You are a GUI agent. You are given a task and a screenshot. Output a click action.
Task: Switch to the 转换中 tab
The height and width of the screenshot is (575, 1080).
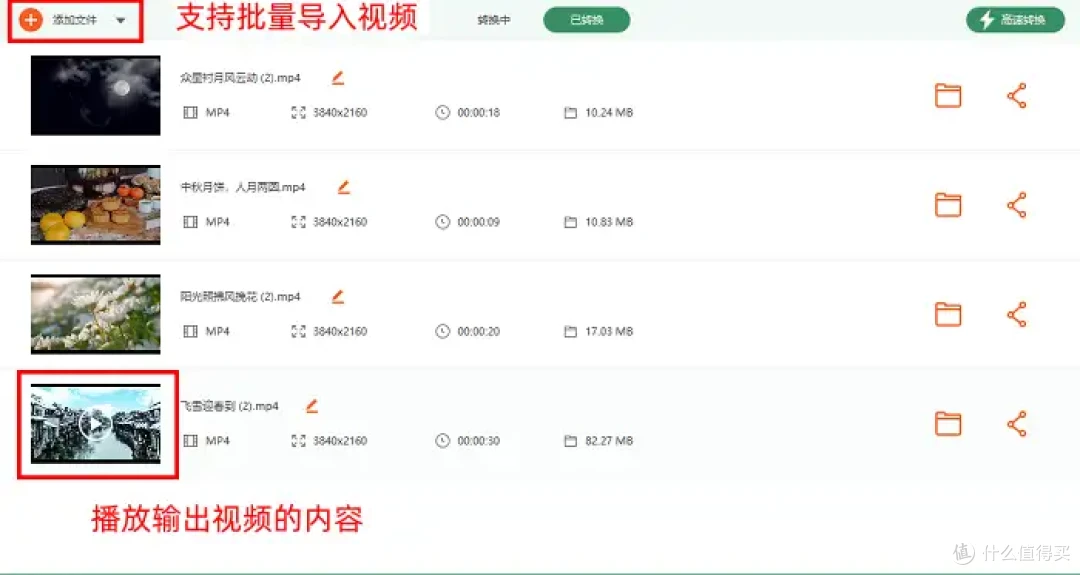click(494, 20)
